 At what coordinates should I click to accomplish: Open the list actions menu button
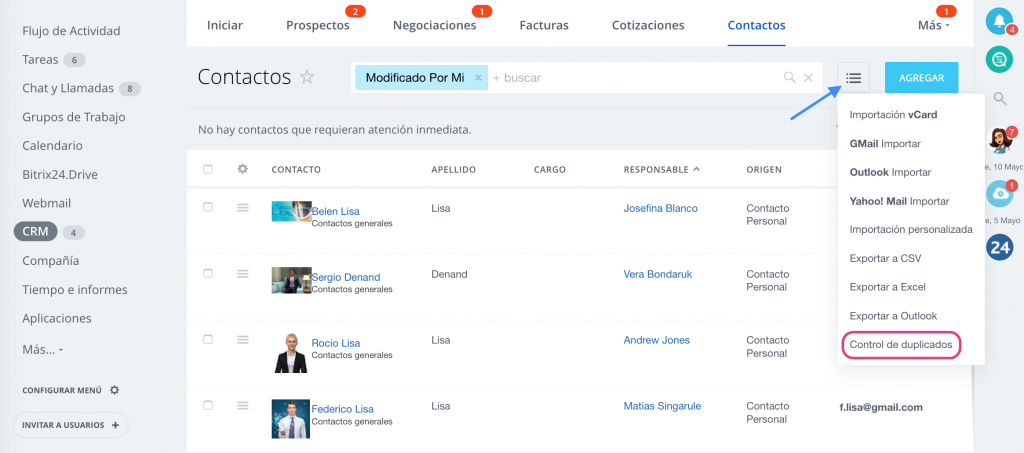pyautogui.click(x=854, y=78)
